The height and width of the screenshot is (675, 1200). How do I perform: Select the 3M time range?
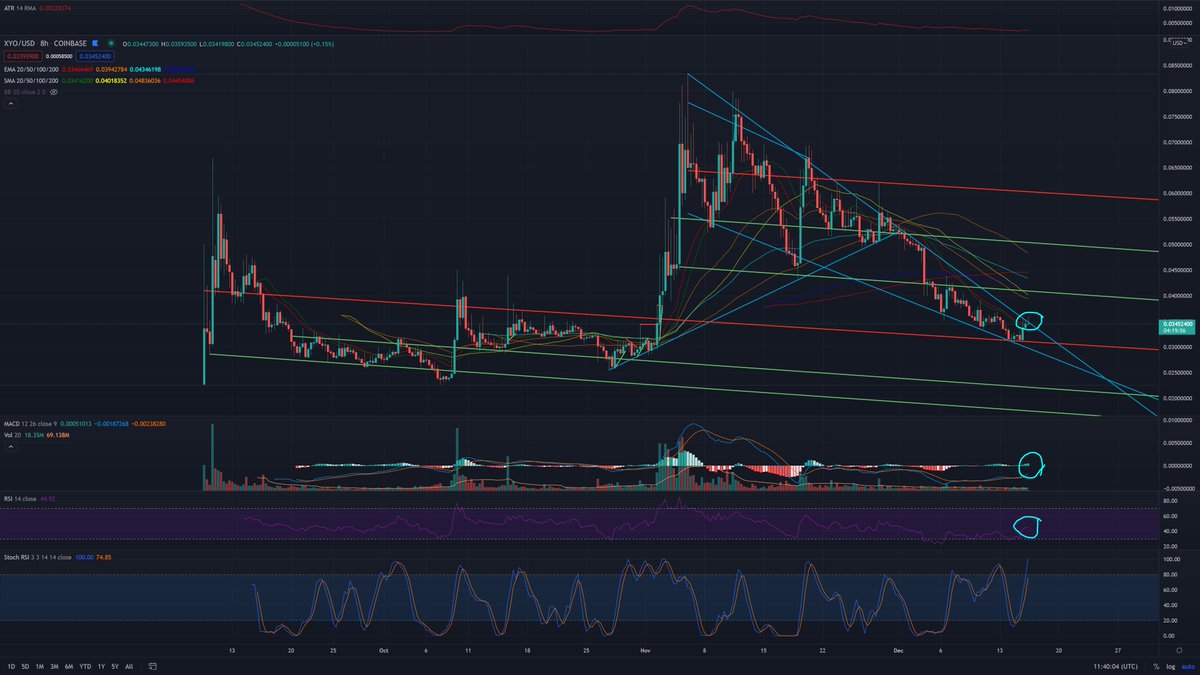(53, 666)
